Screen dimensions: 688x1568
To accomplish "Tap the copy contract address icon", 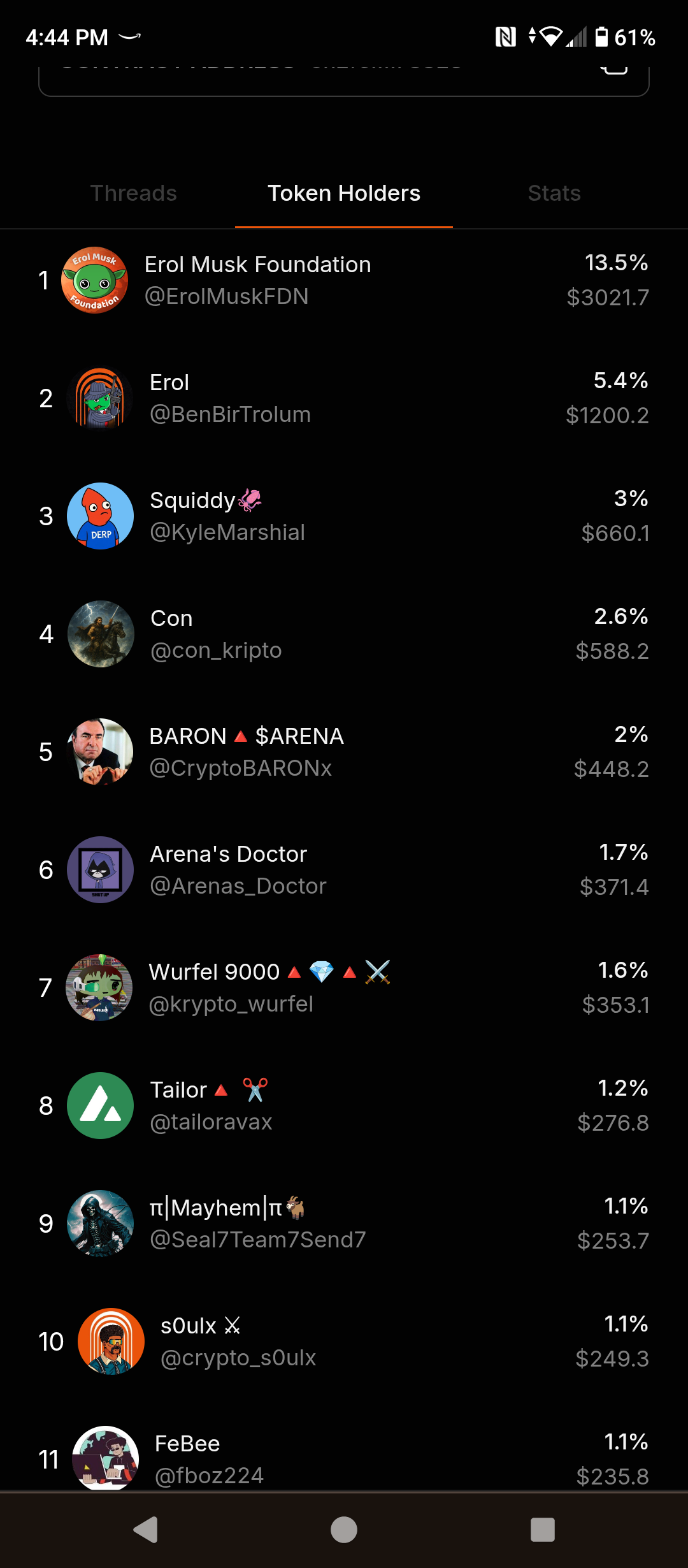I will [614, 69].
